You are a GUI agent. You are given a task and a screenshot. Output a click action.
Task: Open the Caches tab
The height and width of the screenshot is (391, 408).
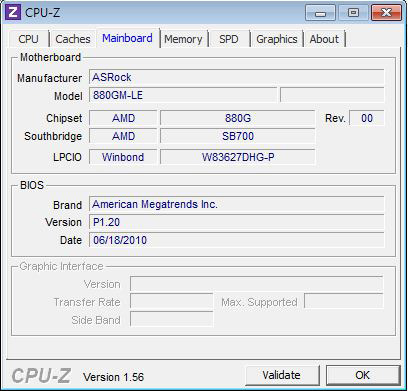(x=73, y=39)
